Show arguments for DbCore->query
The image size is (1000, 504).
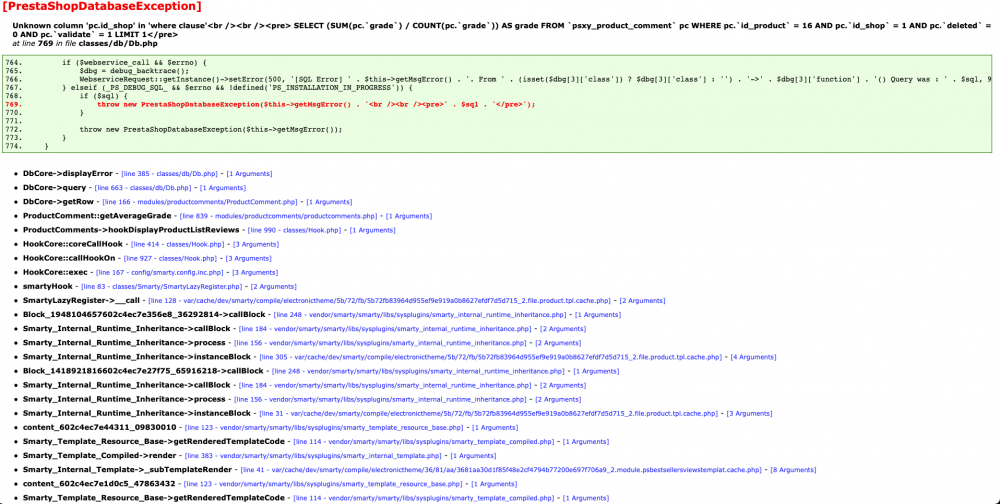coord(223,188)
